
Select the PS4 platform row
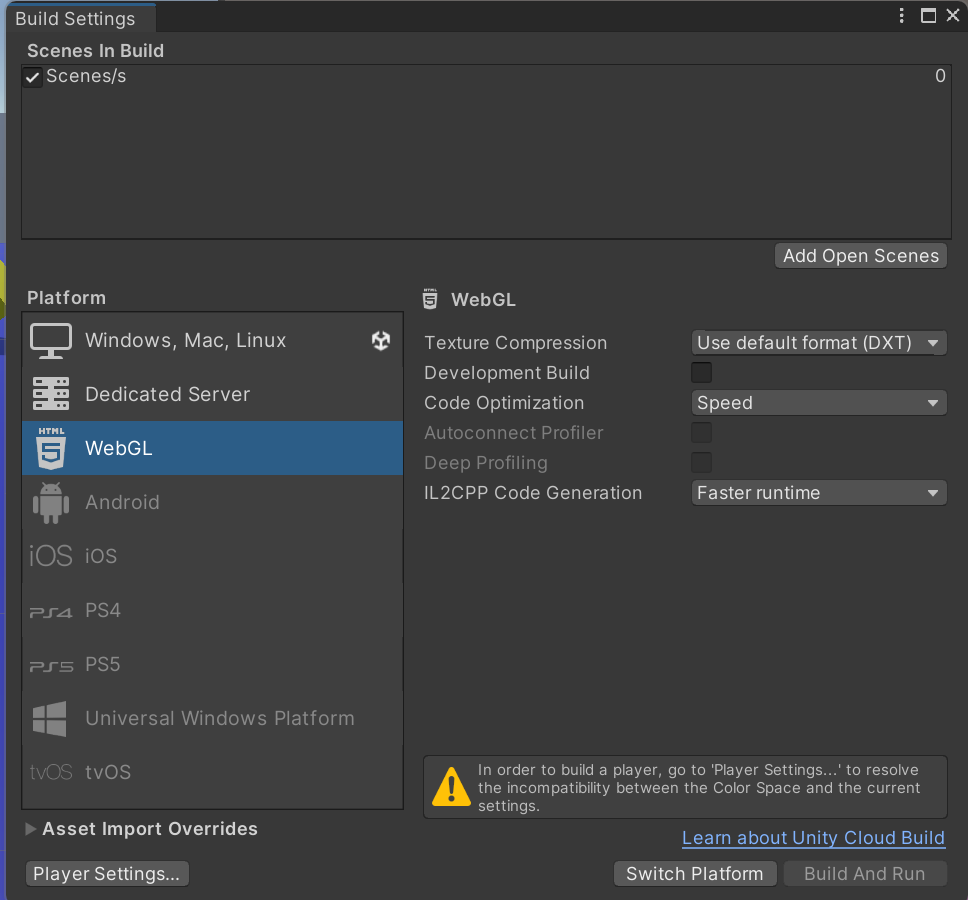coord(212,610)
